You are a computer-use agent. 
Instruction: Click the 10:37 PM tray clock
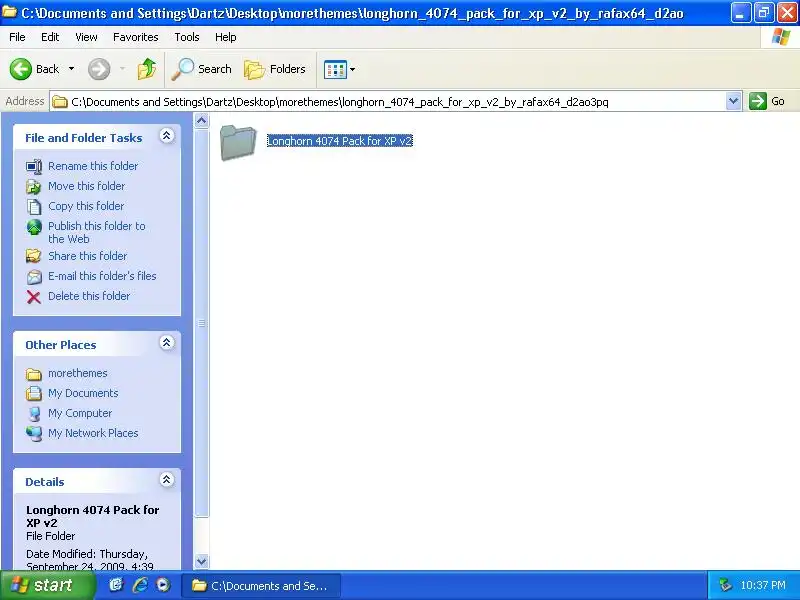click(763, 585)
